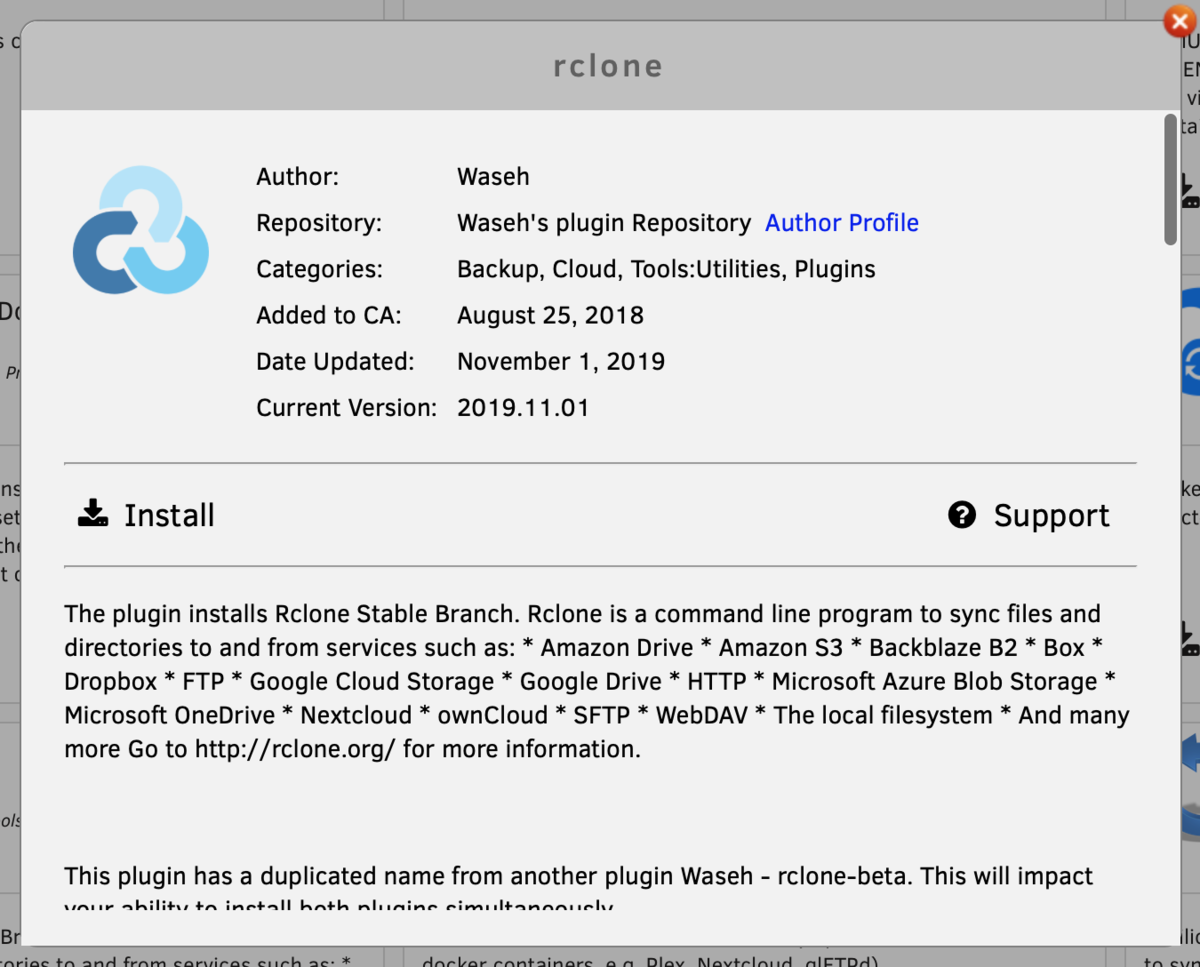Open the Author Profile link
This screenshot has width=1200, height=967.
click(842, 223)
